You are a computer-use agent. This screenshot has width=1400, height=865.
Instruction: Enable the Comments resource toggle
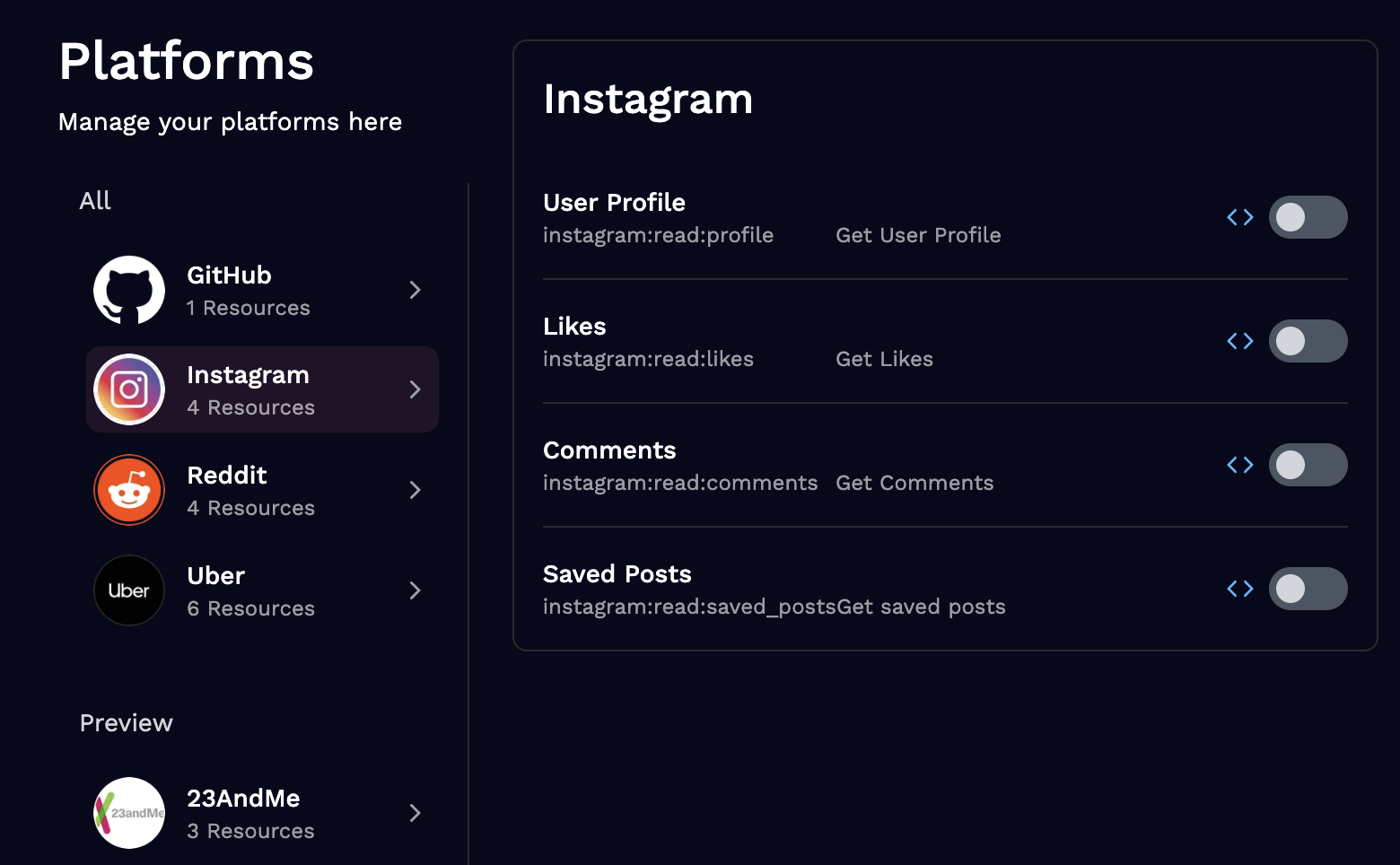point(1308,464)
